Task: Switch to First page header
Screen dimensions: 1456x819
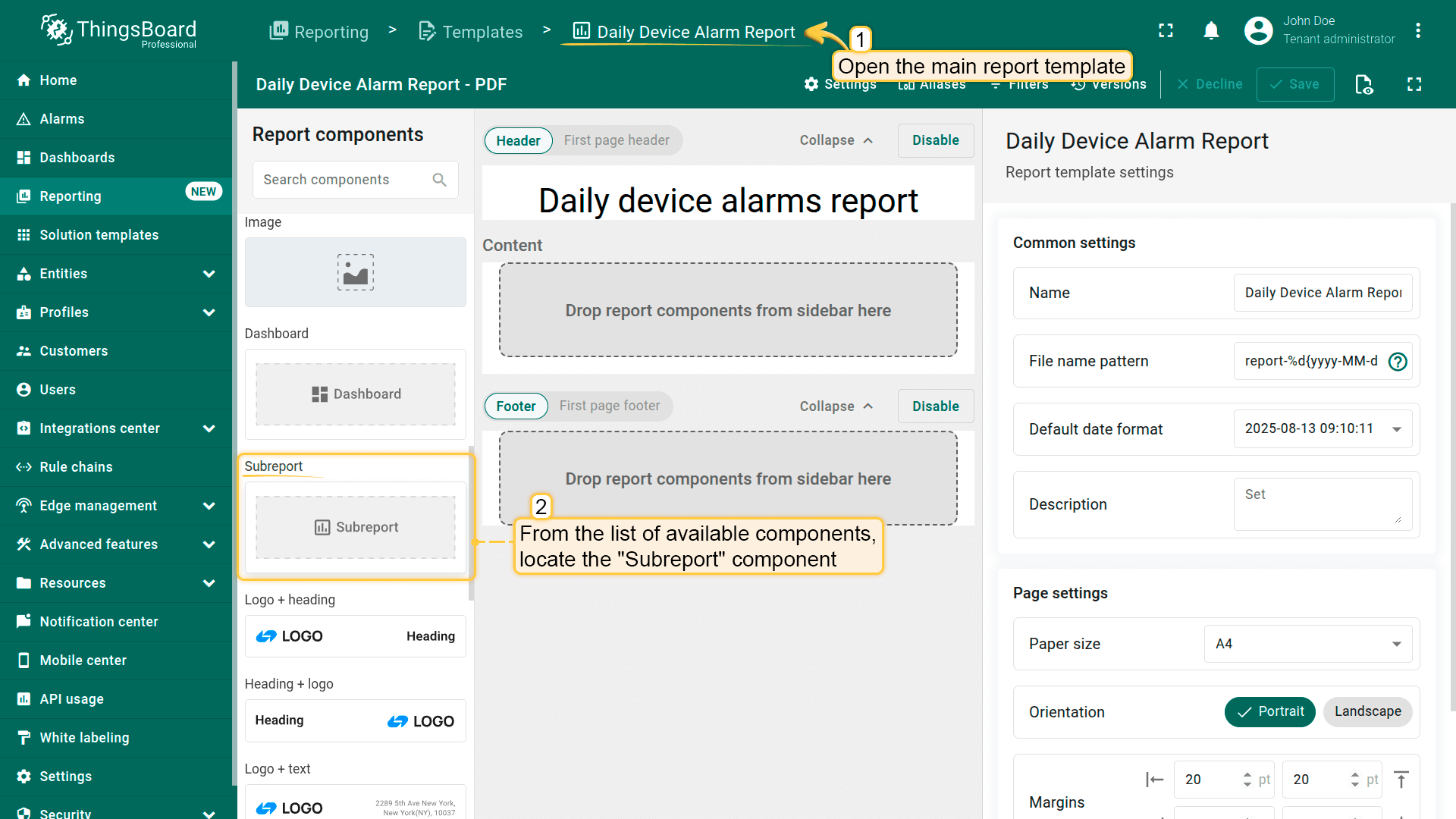Action: 616,140
